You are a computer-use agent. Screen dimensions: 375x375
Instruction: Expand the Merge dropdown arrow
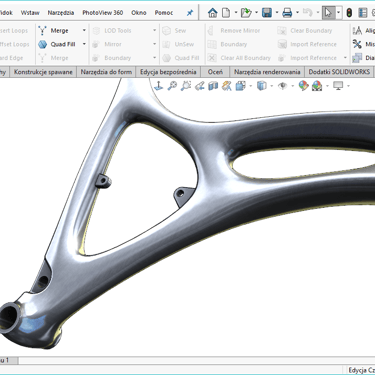pyautogui.click(x=84, y=30)
